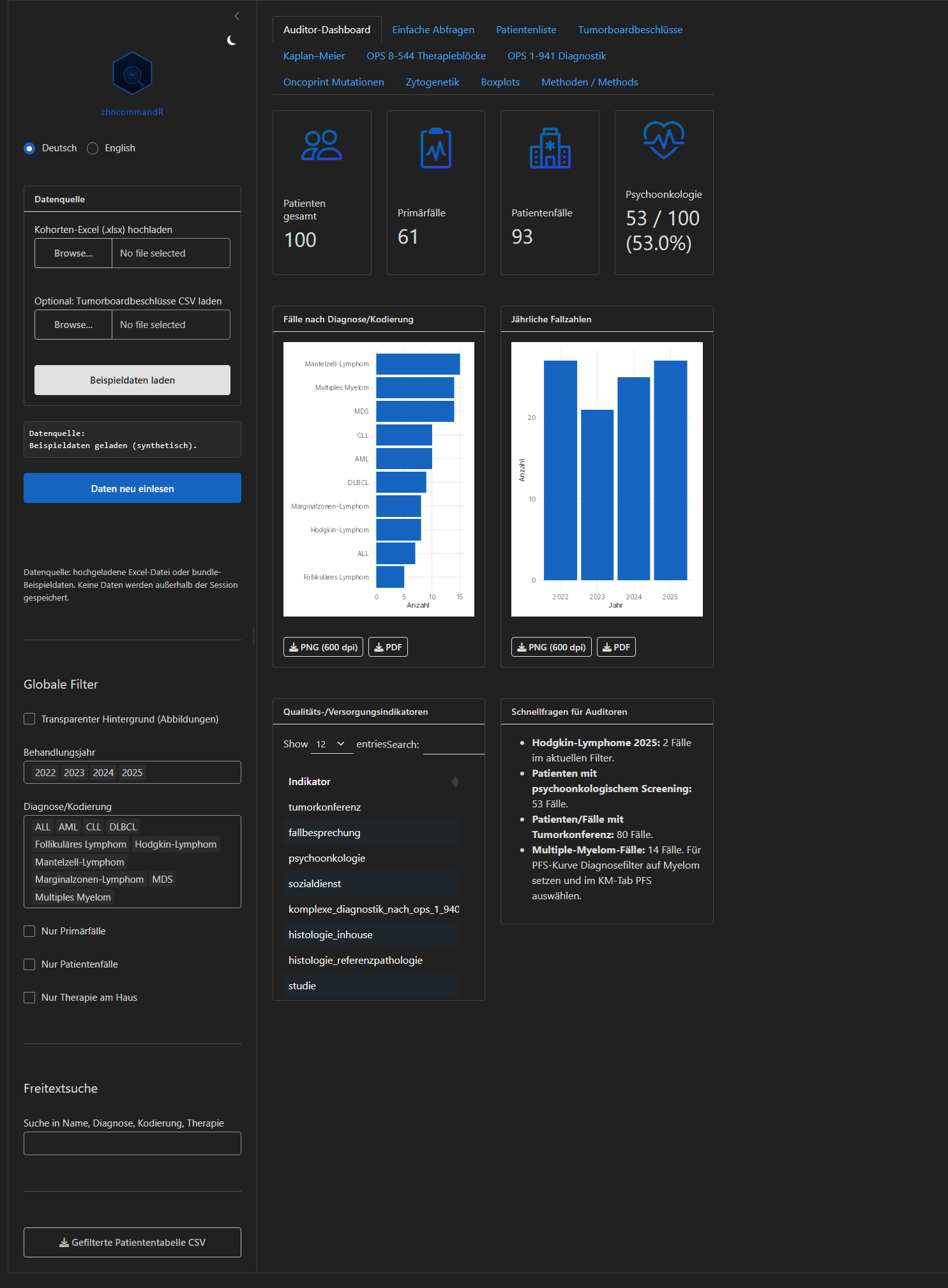Click the zhncommandR app name link
The width and height of the screenshot is (948, 1288).
click(x=132, y=112)
